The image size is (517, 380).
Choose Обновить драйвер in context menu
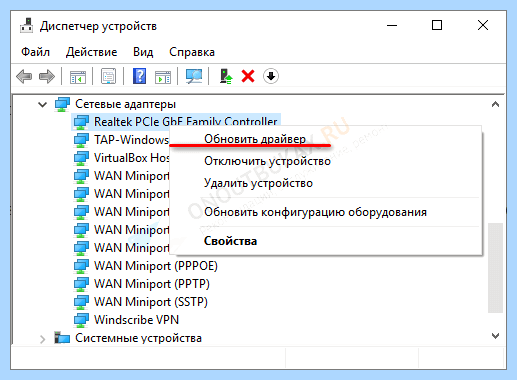pos(326,139)
